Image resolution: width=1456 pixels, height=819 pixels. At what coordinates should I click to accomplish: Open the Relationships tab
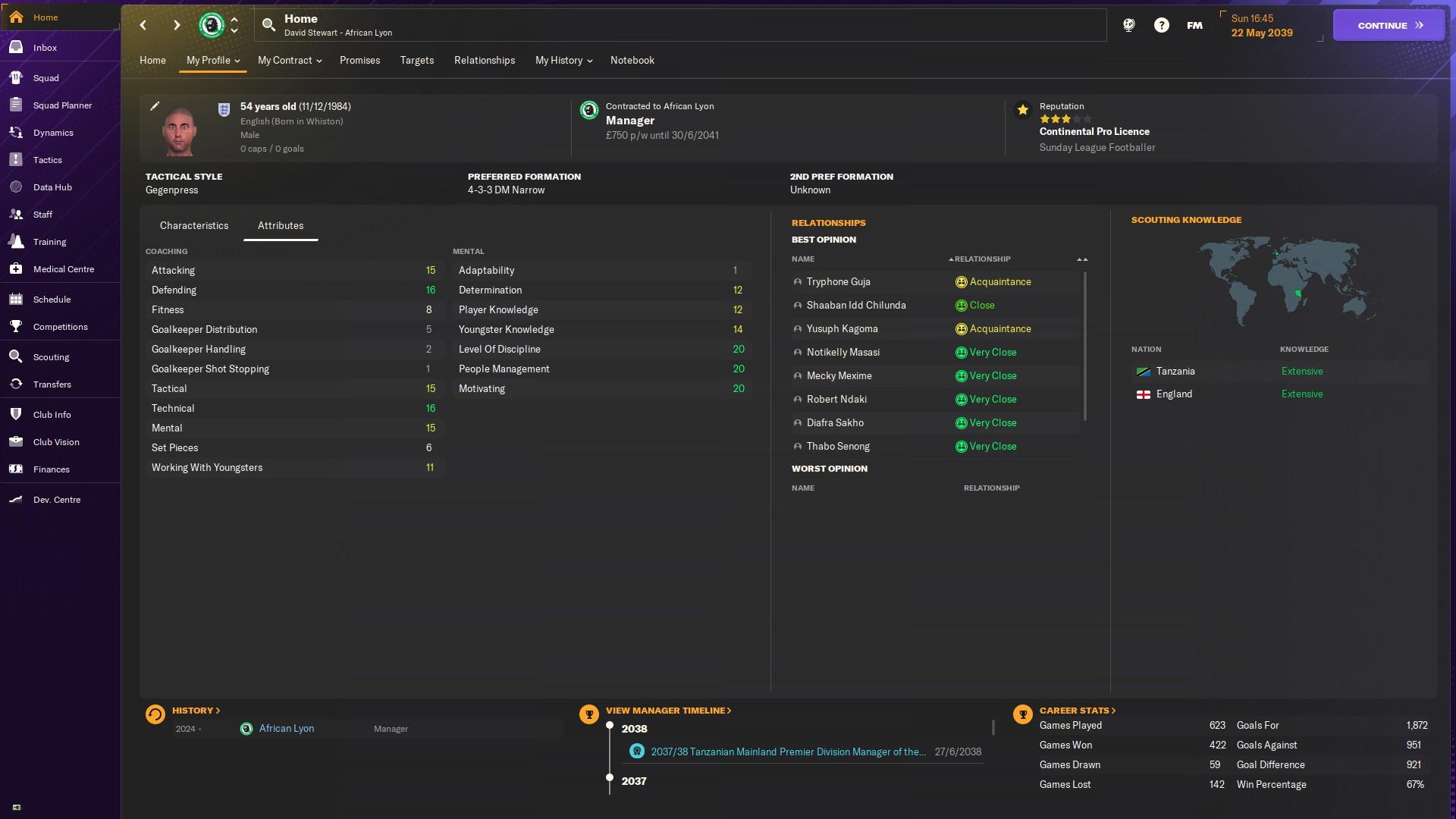pyautogui.click(x=484, y=61)
